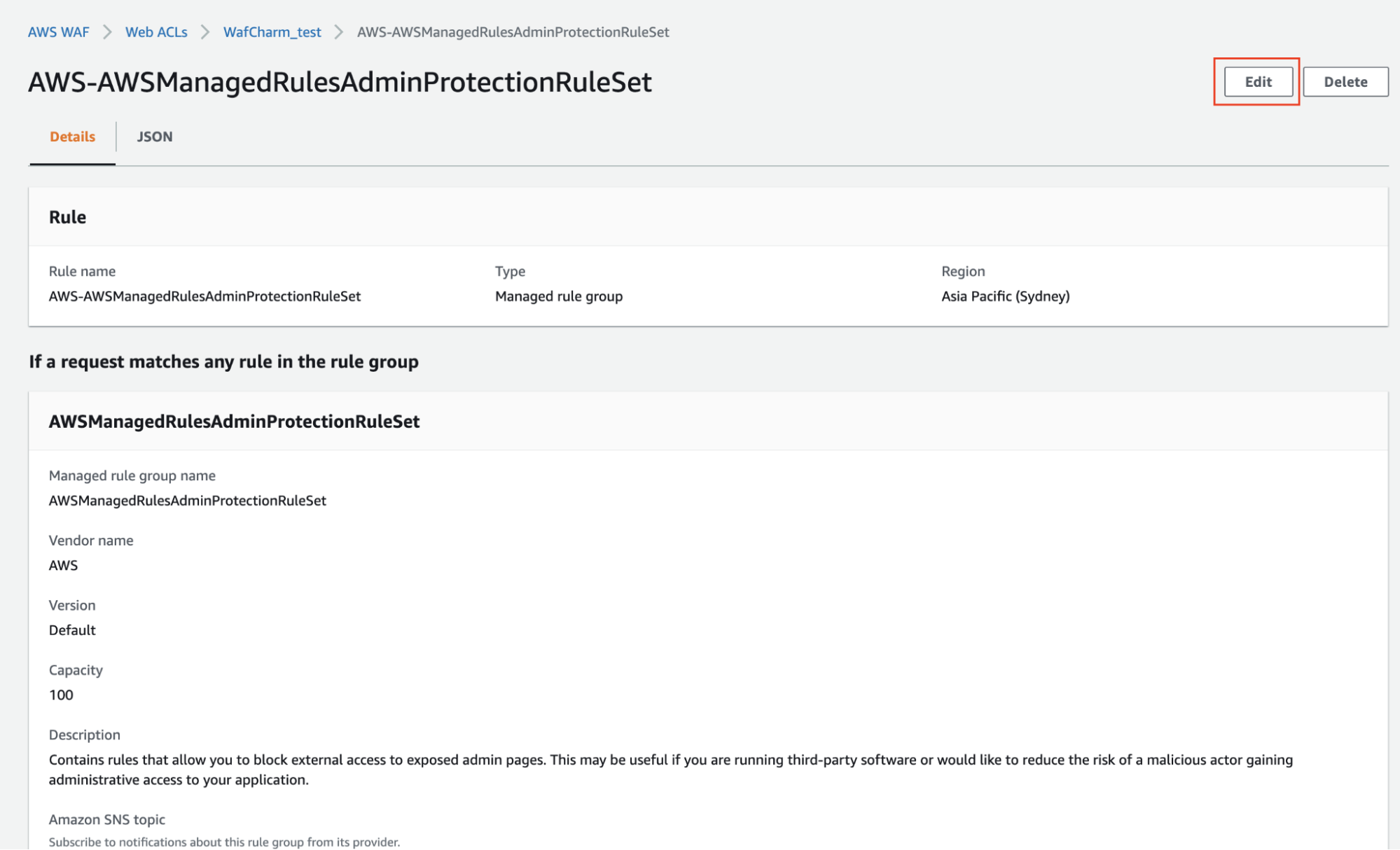Click the 'Vendor name' field label
1400x850 pixels.
(x=91, y=541)
